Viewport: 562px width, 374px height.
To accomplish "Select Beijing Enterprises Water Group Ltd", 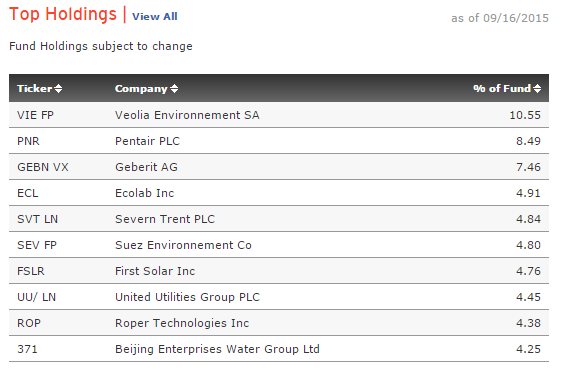I will [217, 349].
